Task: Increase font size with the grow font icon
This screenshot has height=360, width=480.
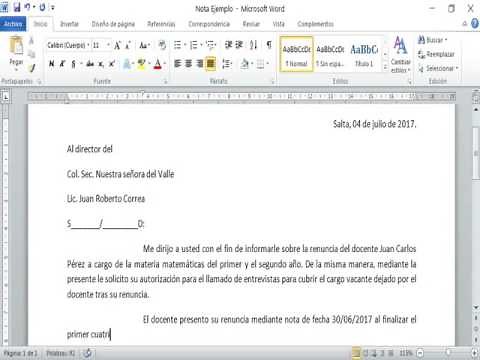Action: 117,45
